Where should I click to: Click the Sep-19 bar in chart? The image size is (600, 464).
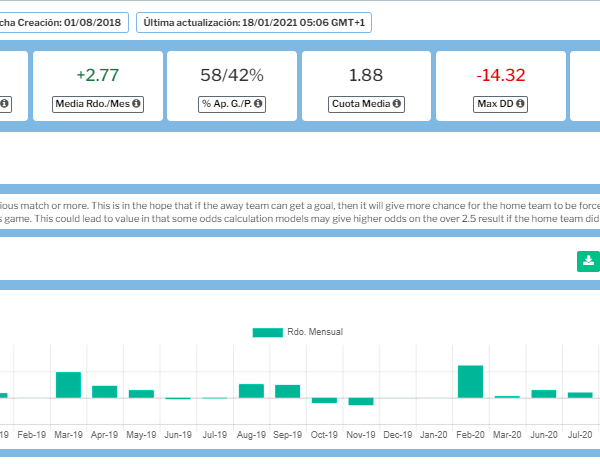pos(287,391)
